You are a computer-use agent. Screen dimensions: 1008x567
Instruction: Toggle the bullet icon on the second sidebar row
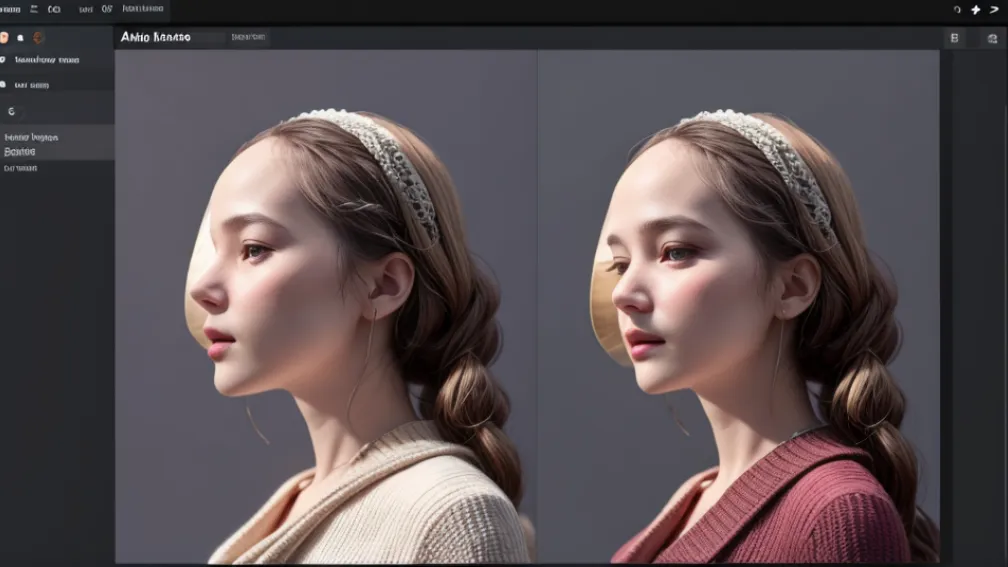tap(3, 85)
